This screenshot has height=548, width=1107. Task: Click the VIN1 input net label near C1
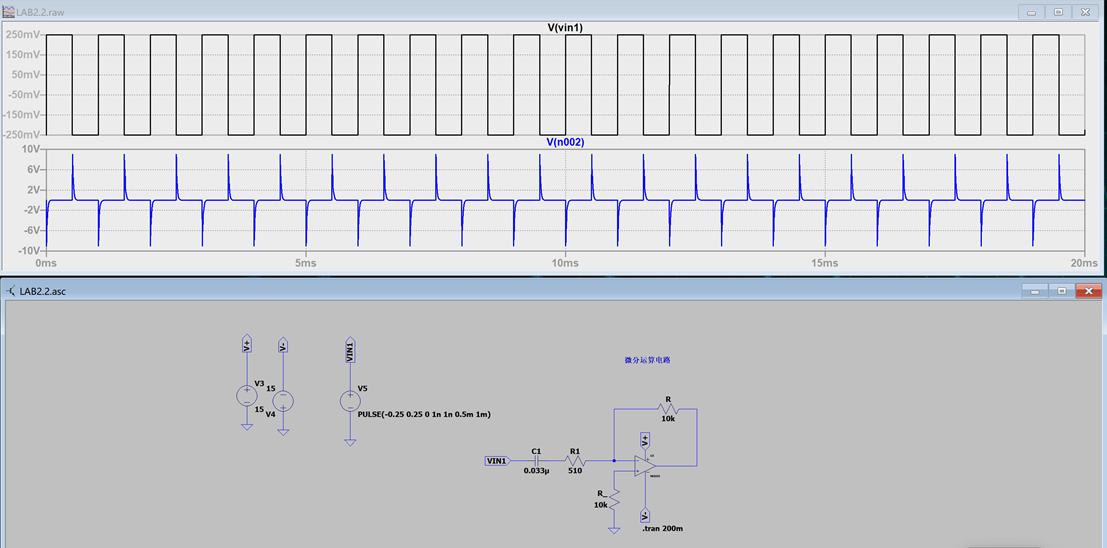click(x=497, y=461)
